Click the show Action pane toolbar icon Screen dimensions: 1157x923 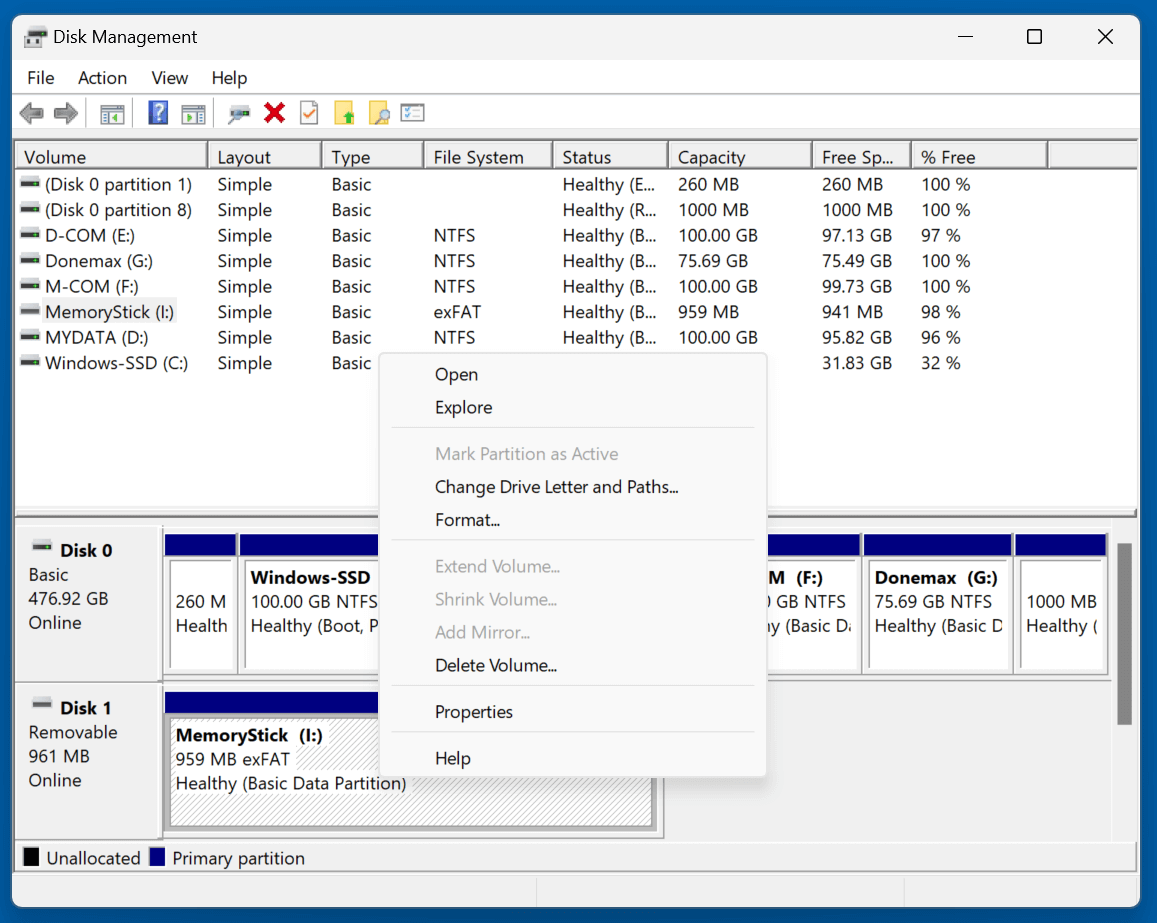pos(193,112)
